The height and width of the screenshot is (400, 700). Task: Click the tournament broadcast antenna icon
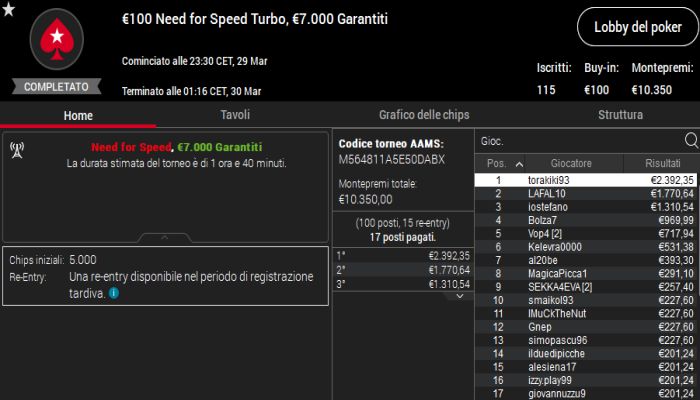(17, 149)
